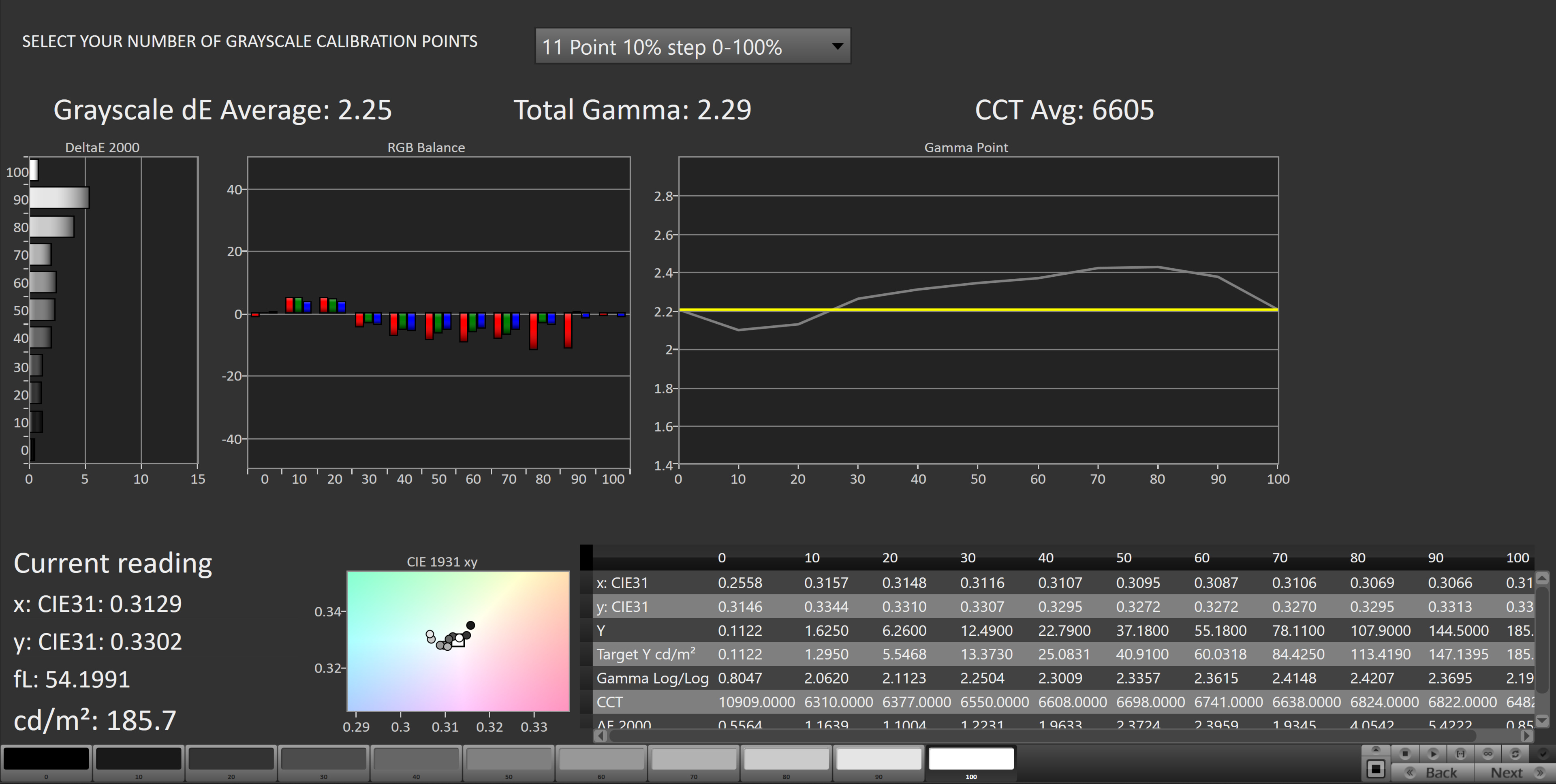
Task: Click the infinity continuous-read icon
Action: [x=1488, y=753]
